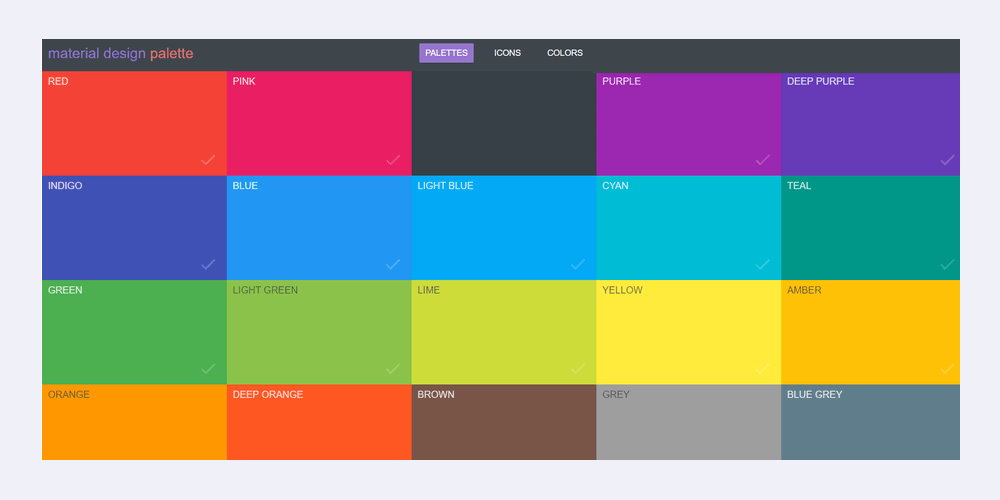The width and height of the screenshot is (1000, 500).
Task: Click the checkmark on the Red tile
Action: click(208, 160)
